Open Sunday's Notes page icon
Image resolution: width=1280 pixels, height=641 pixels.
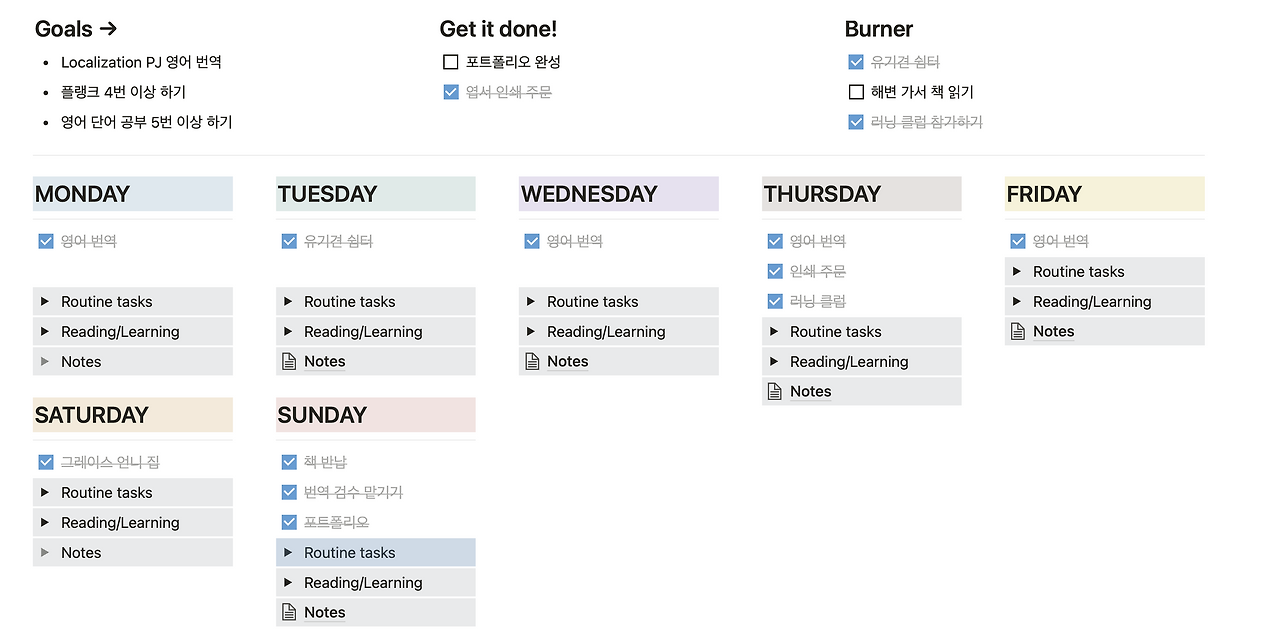(289, 612)
